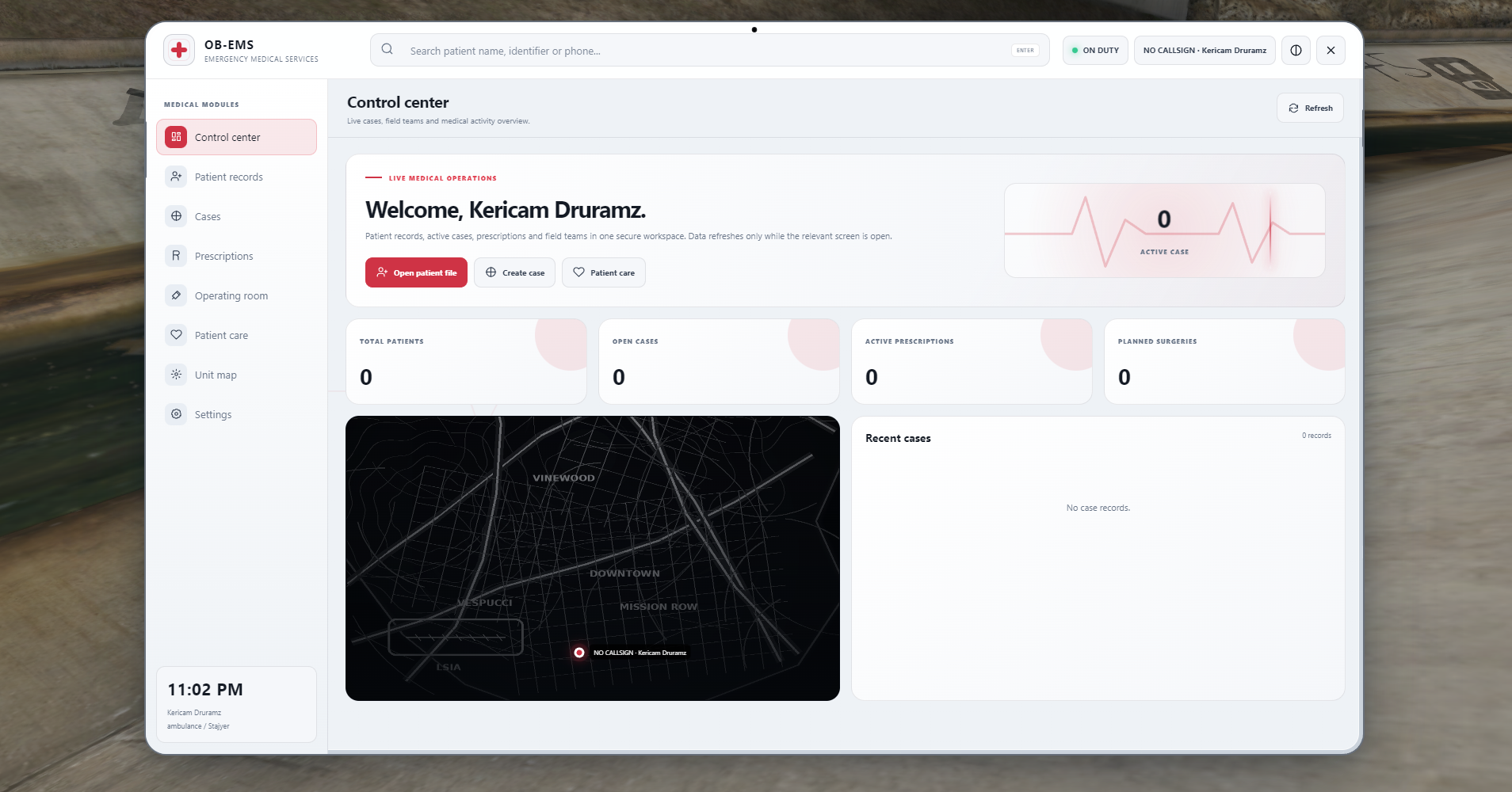The width and height of the screenshot is (1512, 792).
Task: Open the Unit map sidebar icon
Action: click(x=176, y=375)
